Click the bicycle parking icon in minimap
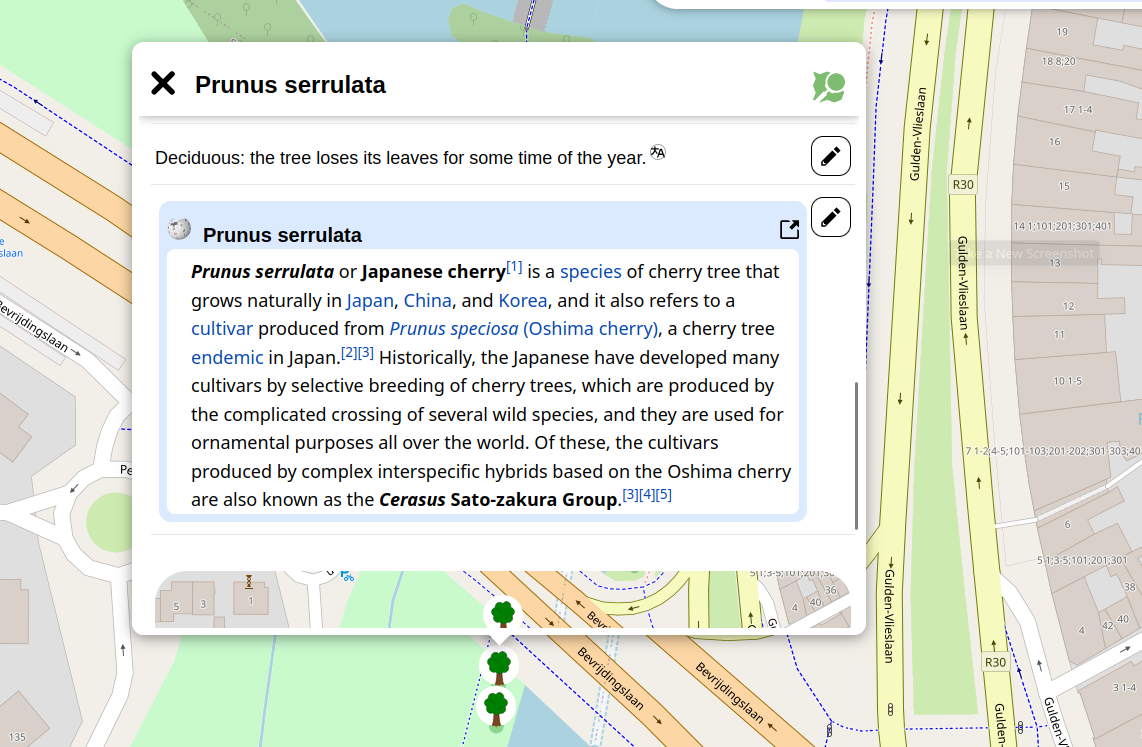The height and width of the screenshot is (747, 1142). point(347,575)
